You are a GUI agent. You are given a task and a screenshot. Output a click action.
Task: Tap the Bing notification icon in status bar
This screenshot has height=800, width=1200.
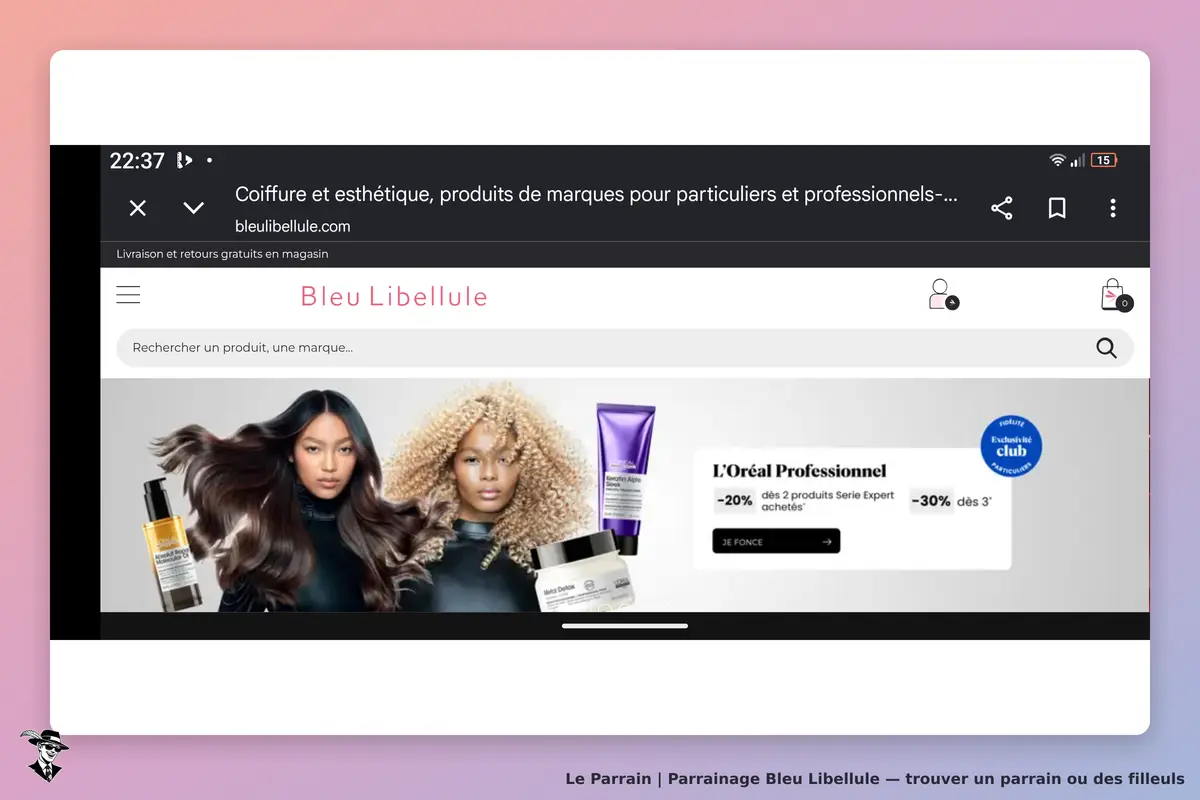184,160
